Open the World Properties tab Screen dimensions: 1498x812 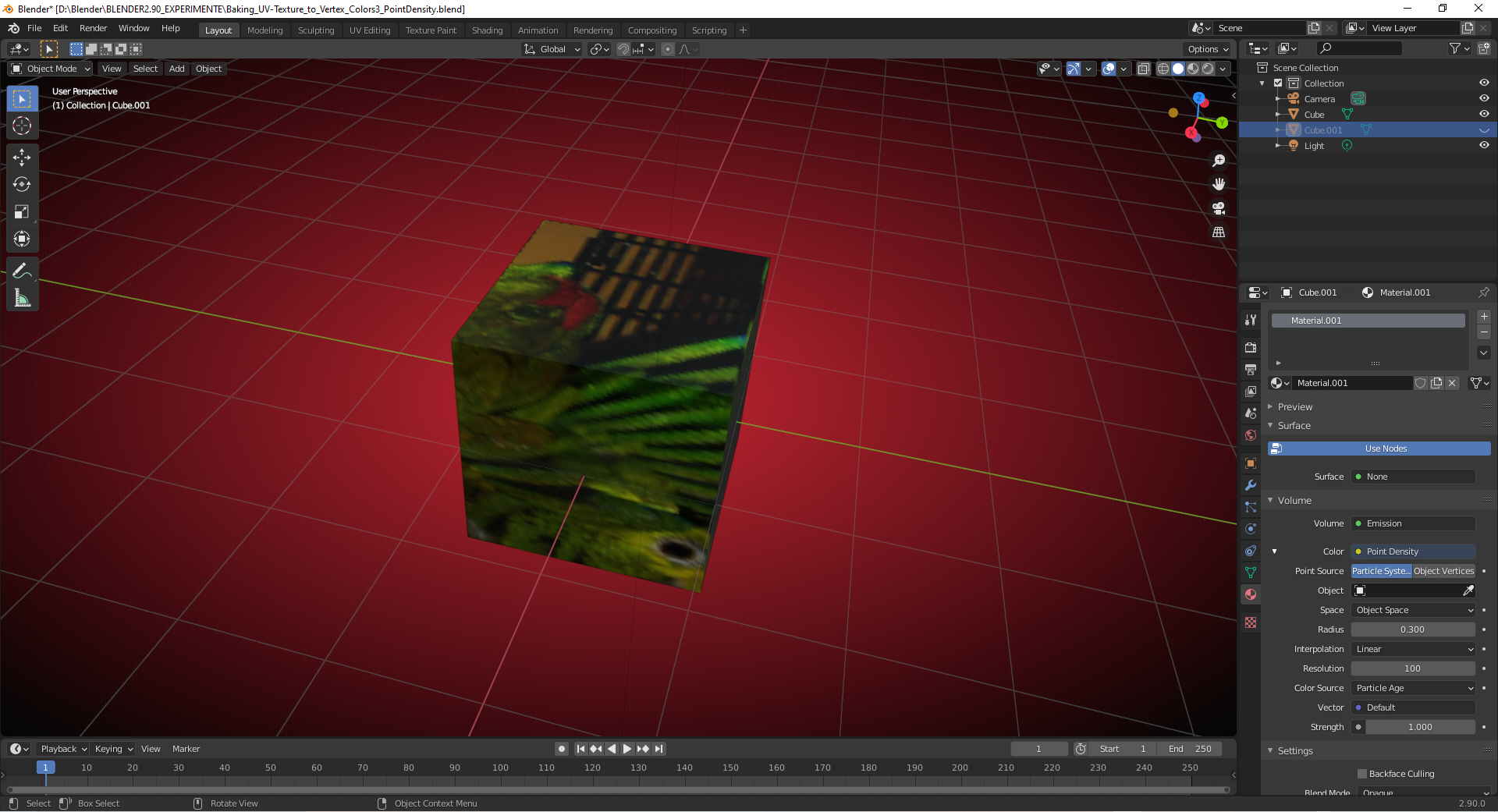tap(1251, 435)
